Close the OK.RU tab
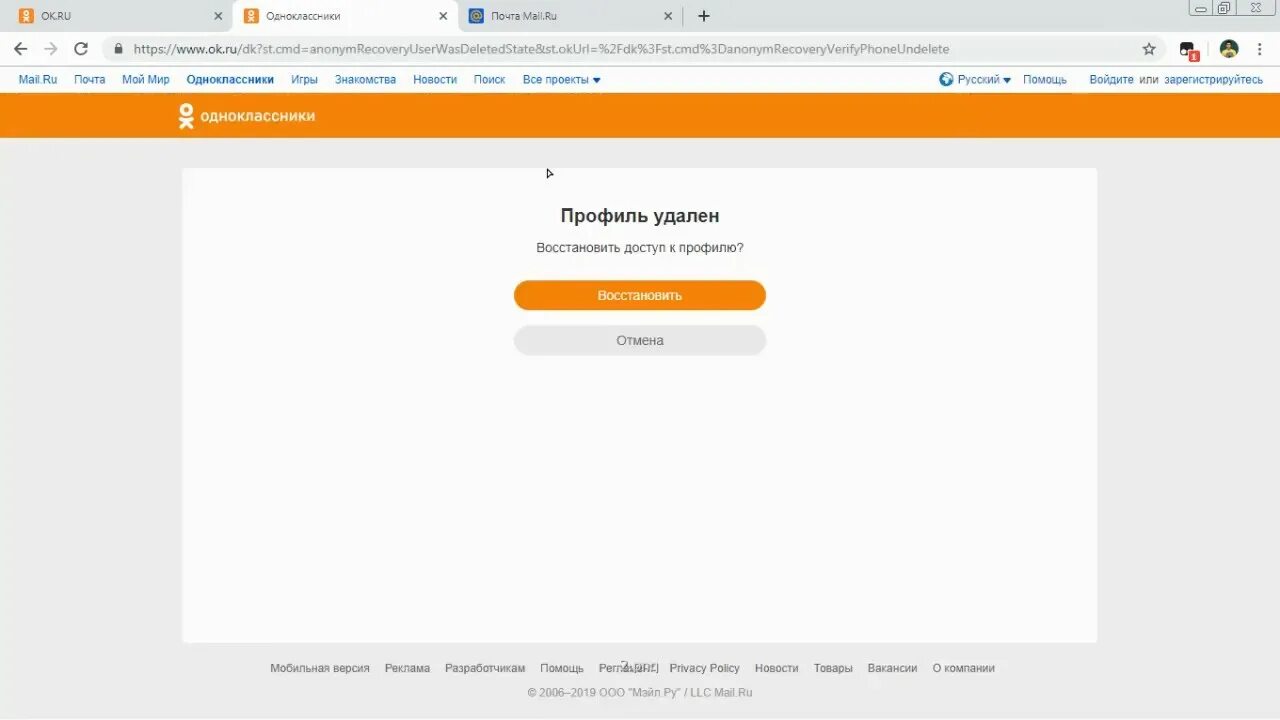Image resolution: width=1280 pixels, height=720 pixels. coord(218,16)
